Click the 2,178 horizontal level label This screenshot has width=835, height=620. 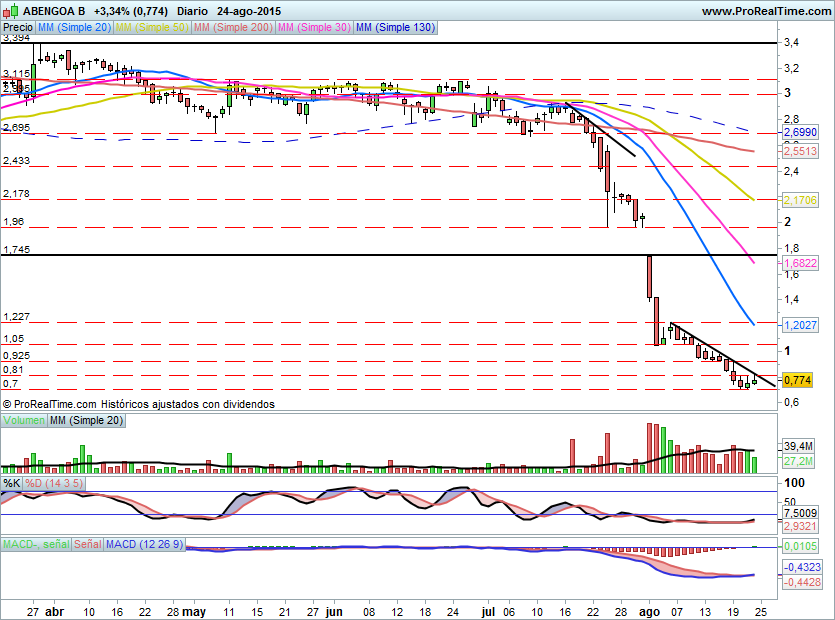(17, 193)
